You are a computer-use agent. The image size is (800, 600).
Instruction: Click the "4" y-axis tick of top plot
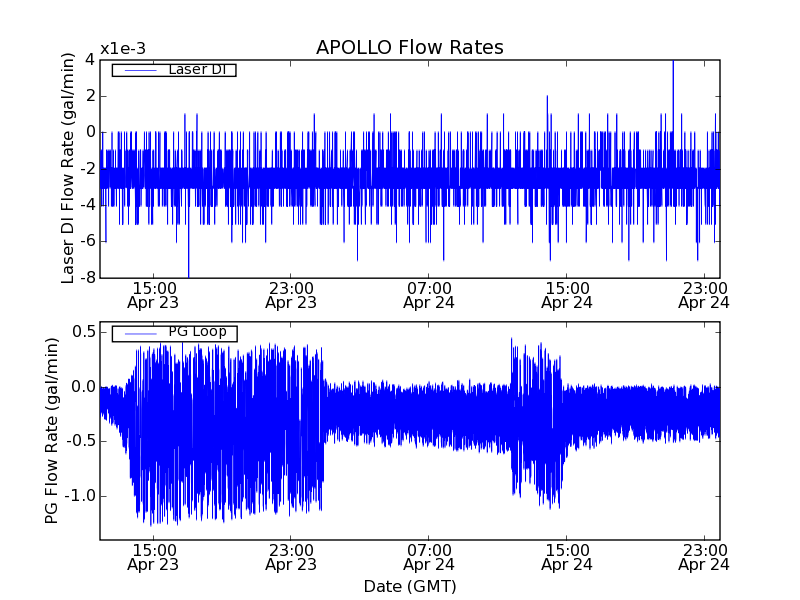click(x=90, y=60)
